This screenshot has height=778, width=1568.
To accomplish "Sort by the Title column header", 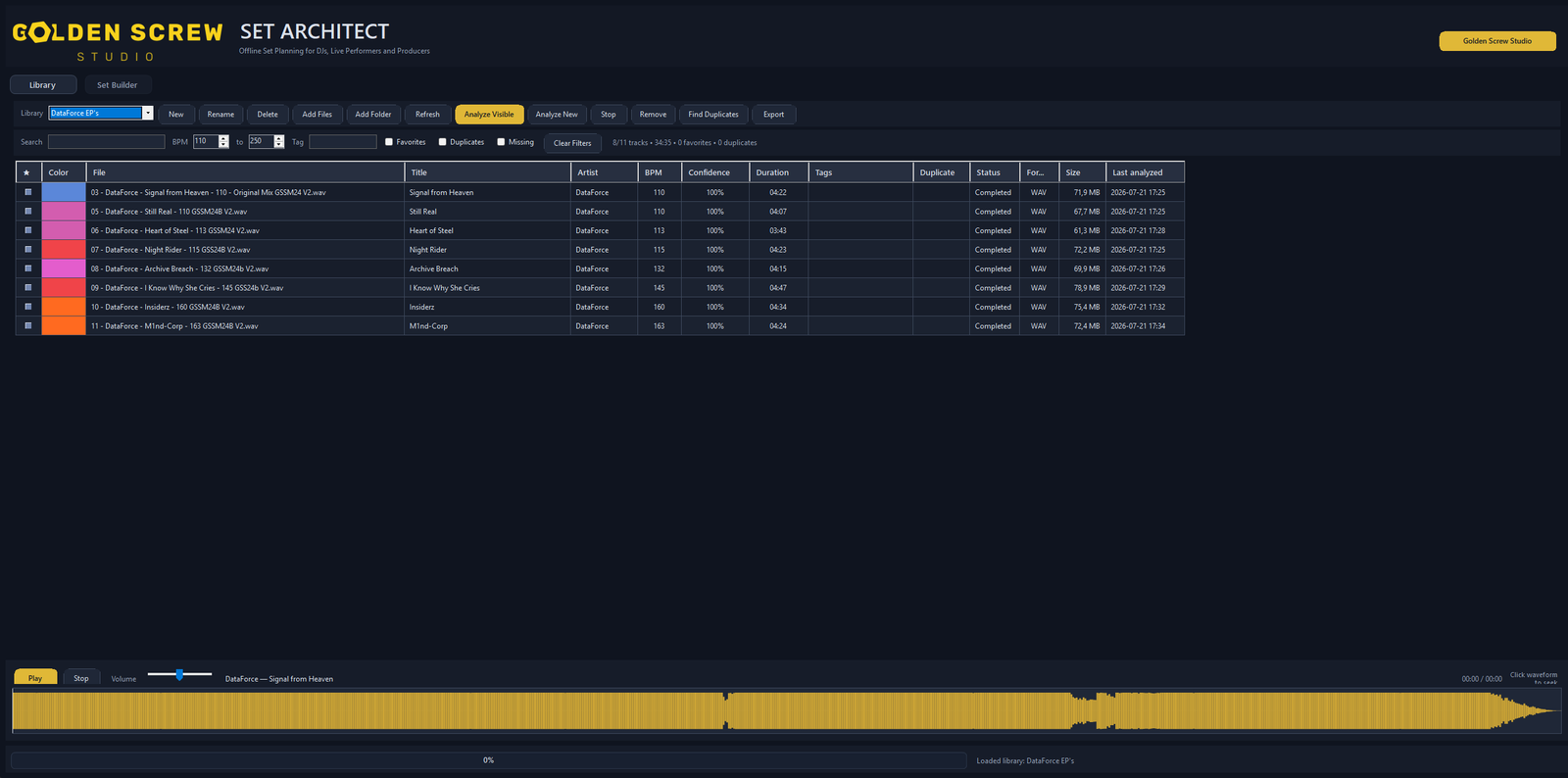I will (x=487, y=172).
